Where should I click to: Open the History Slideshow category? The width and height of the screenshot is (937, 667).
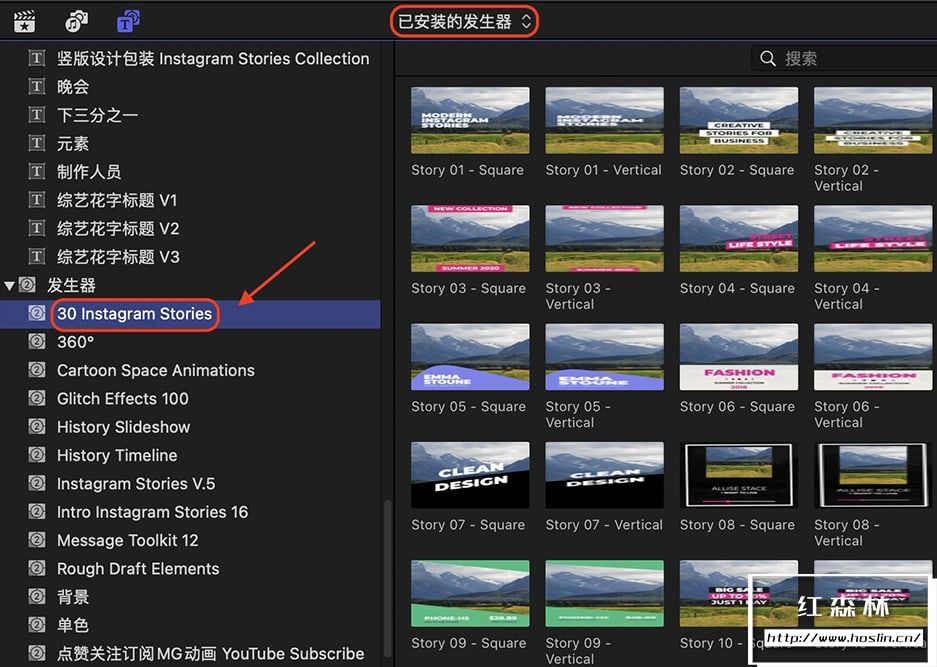point(190,427)
